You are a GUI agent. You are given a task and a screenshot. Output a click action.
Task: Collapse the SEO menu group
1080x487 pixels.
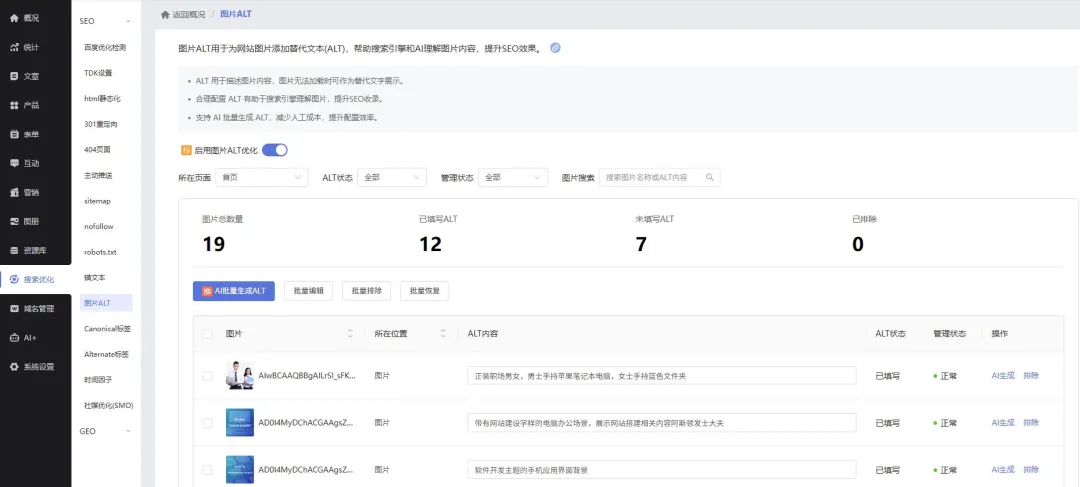[128, 21]
